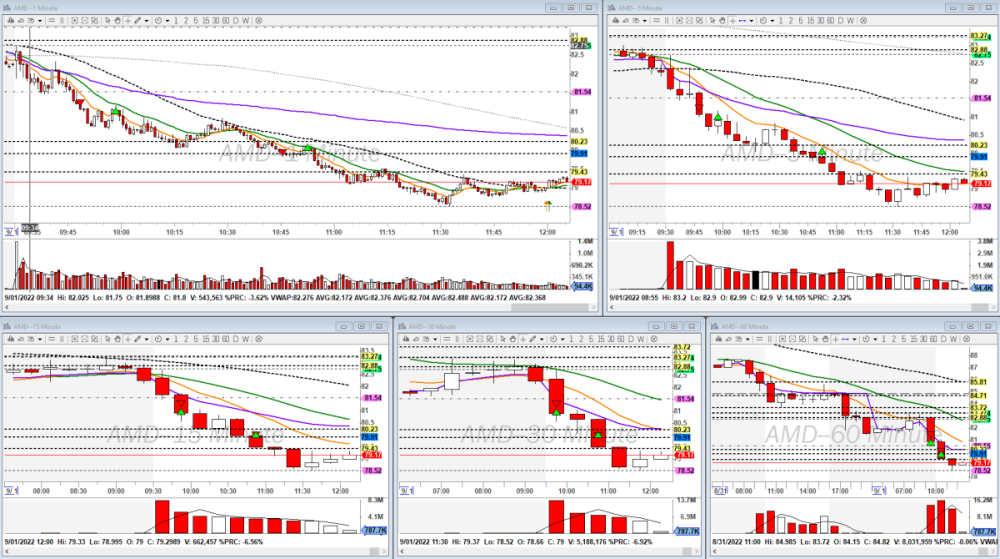This screenshot has height=559, width=1000.
Task: Click the clock icon in AMD 15 Minute toolbar
Action: point(158,339)
